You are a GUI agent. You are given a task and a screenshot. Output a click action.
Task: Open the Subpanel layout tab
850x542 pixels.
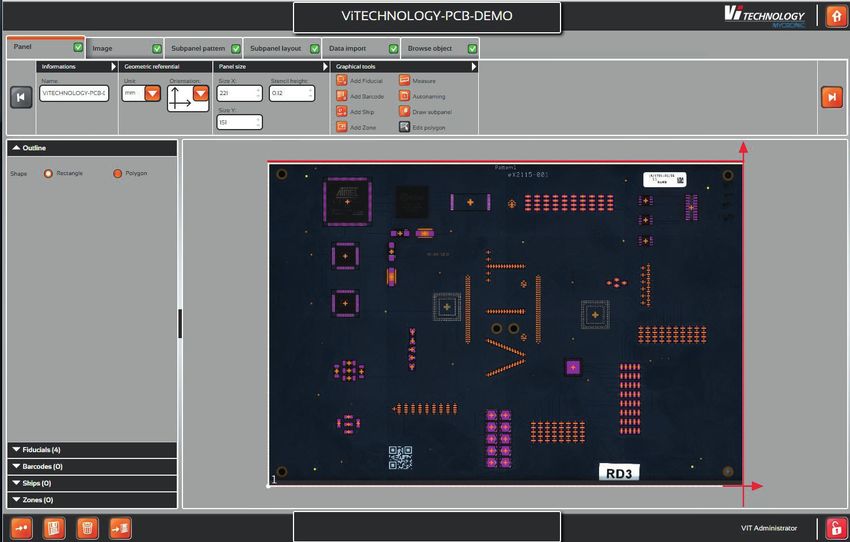pyautogui.click(x=282, y=48)
